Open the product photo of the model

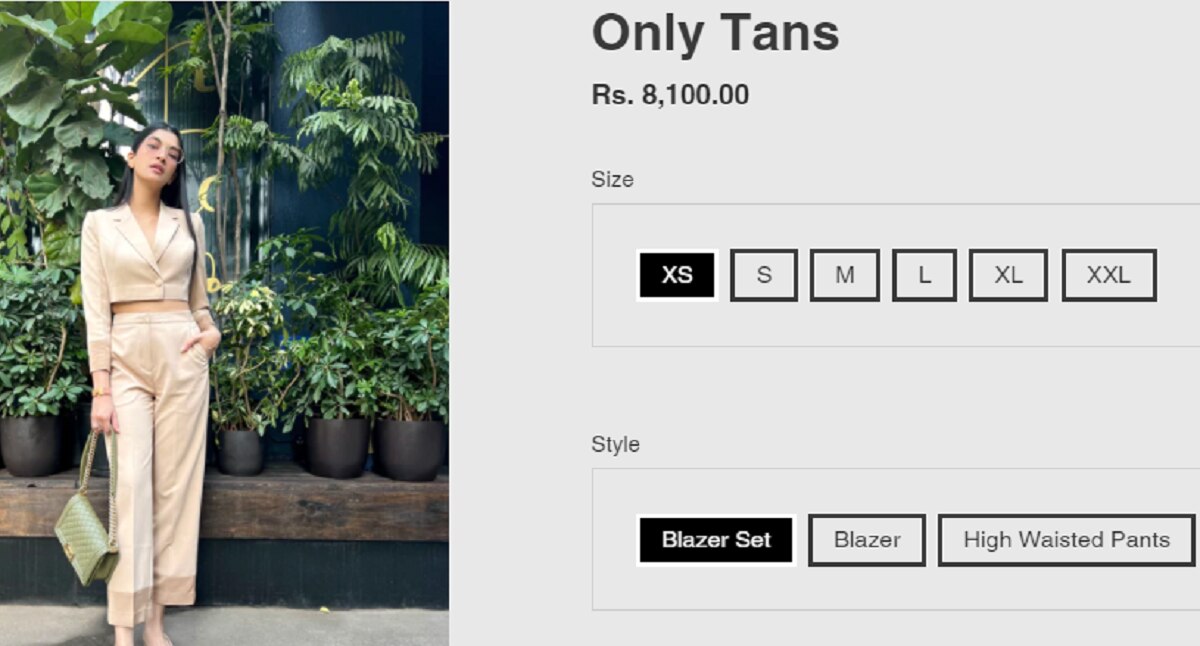pyautogui.click(x=224, y=323)
